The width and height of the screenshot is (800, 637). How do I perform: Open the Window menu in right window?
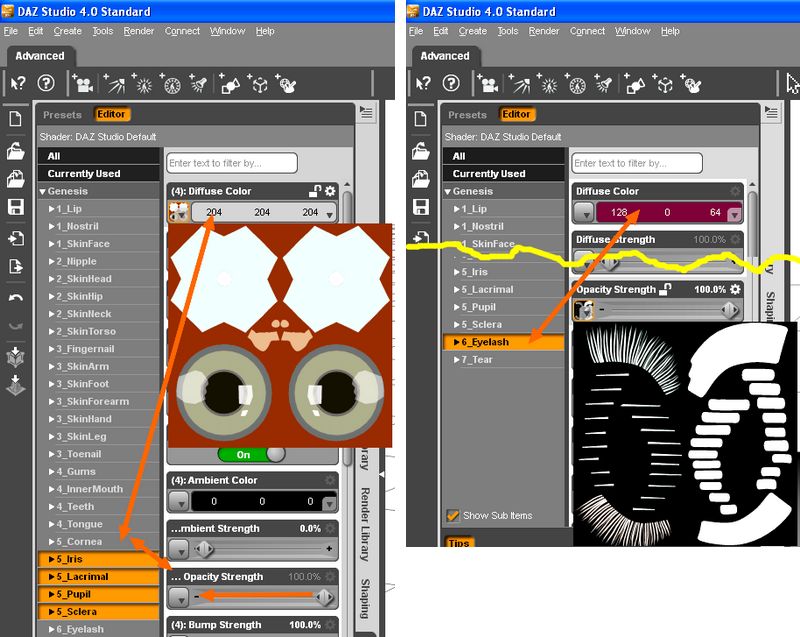pos(633,31)
